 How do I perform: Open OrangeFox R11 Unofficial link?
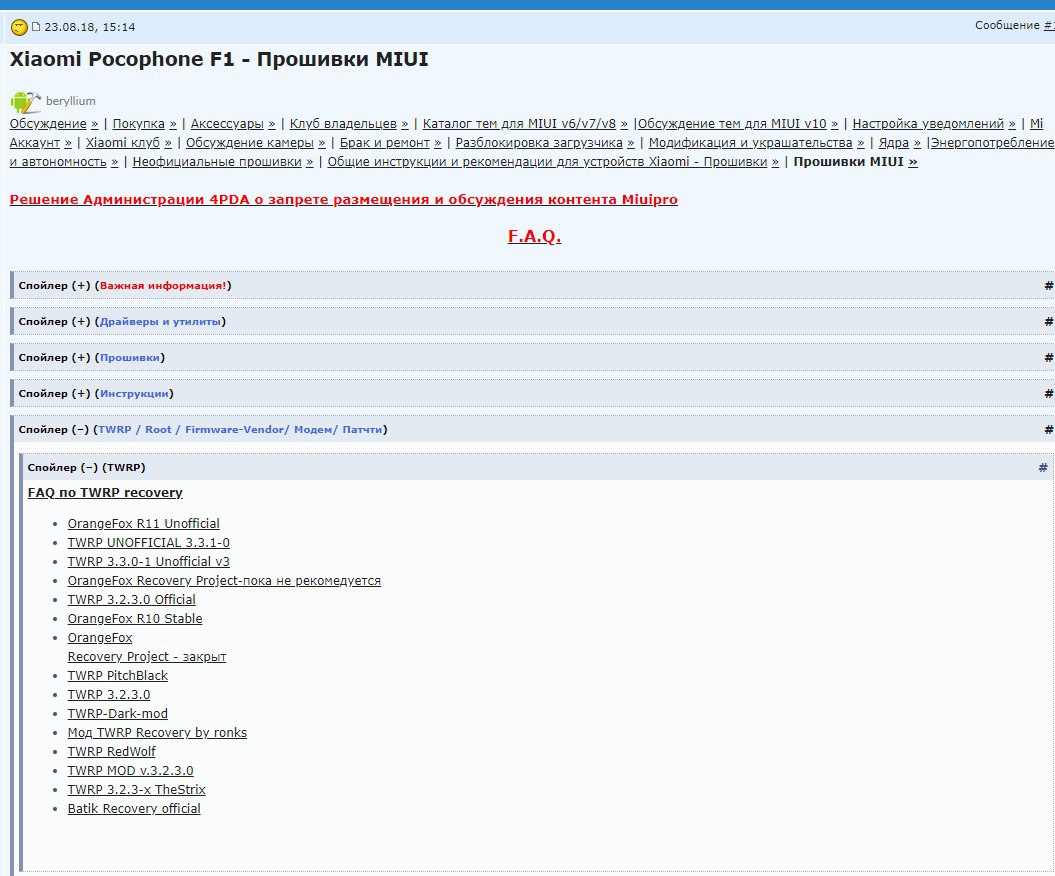tap(143, 523)
